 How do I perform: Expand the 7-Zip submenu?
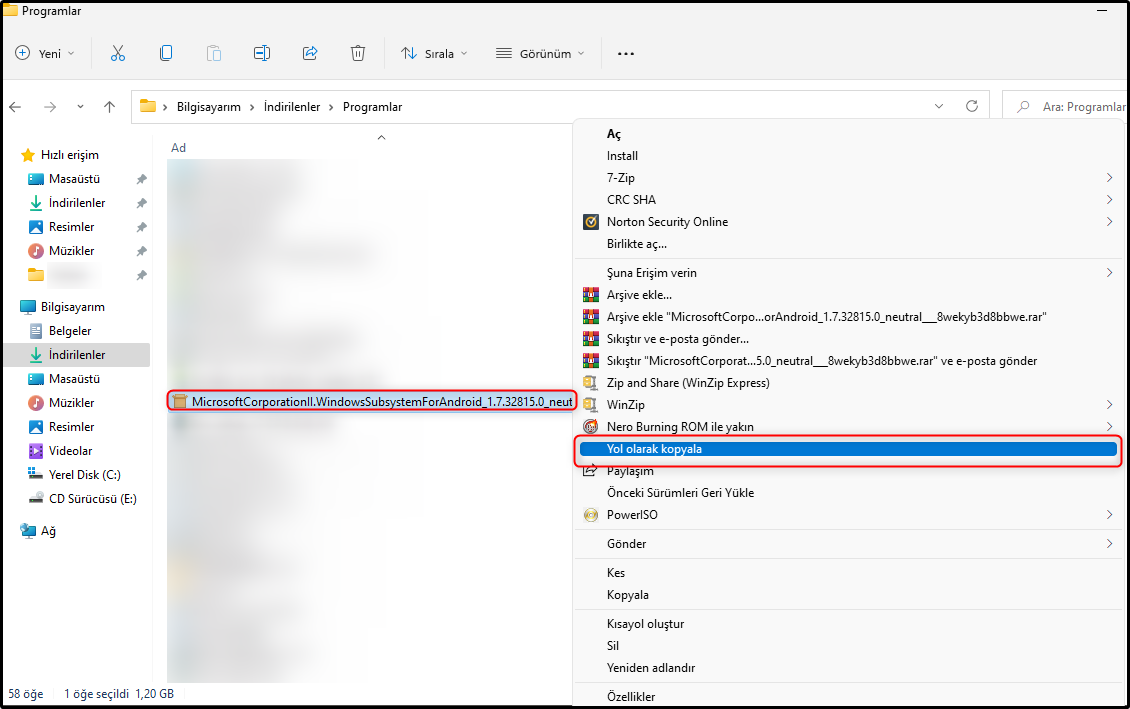point(848,177)
